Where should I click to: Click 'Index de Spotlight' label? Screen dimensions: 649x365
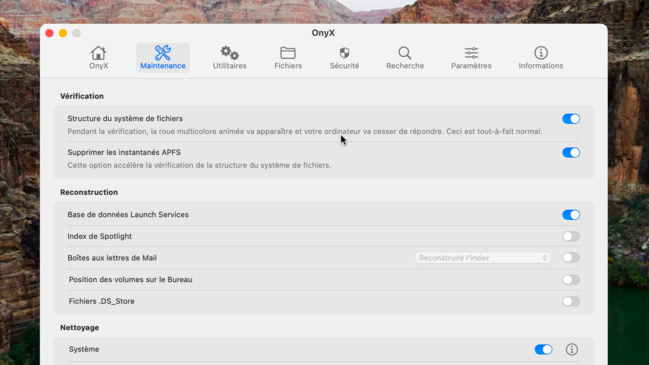coord(100,236)
